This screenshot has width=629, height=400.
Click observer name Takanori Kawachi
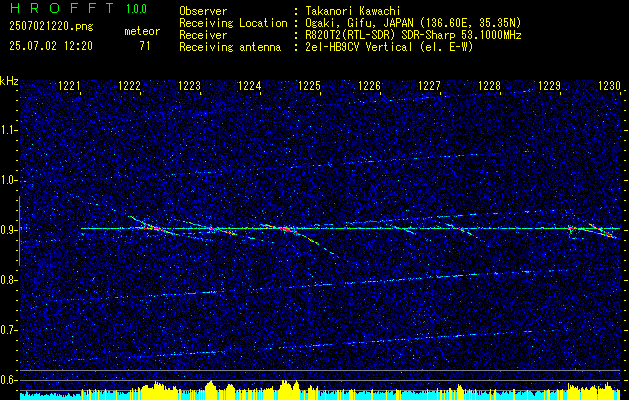(352, 11)
